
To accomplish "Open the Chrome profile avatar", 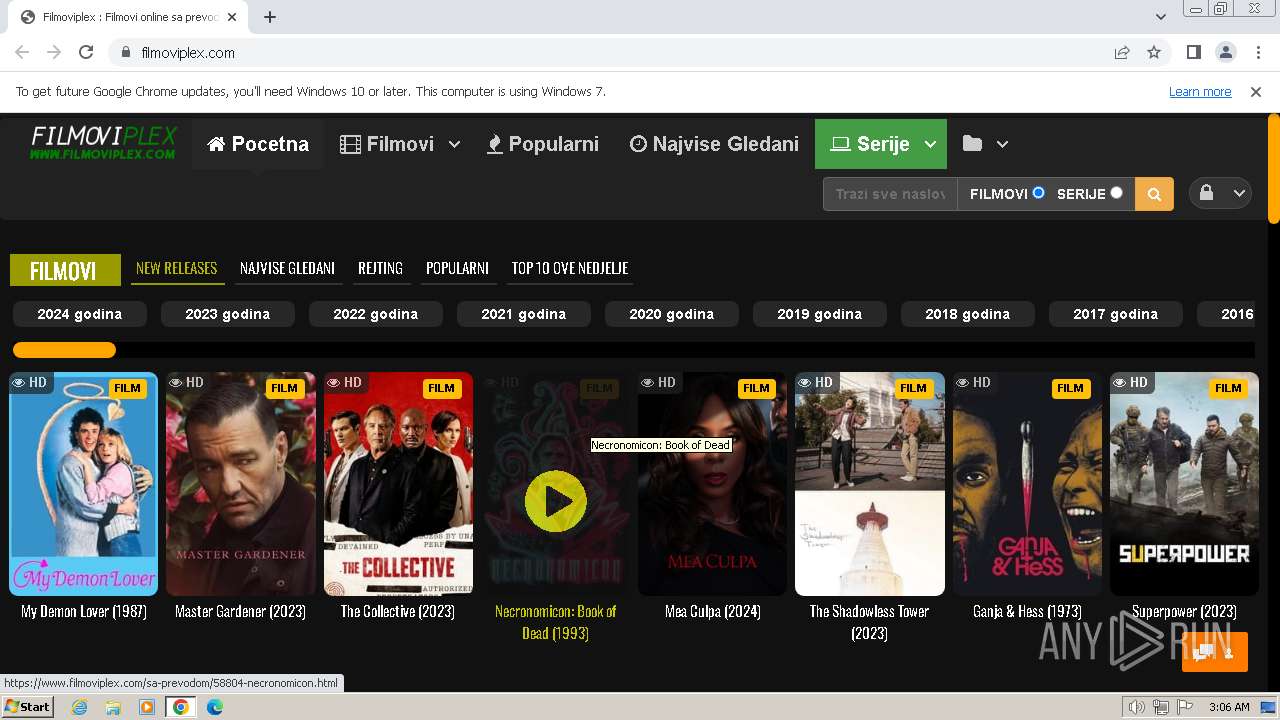I will click(1225, 53).
